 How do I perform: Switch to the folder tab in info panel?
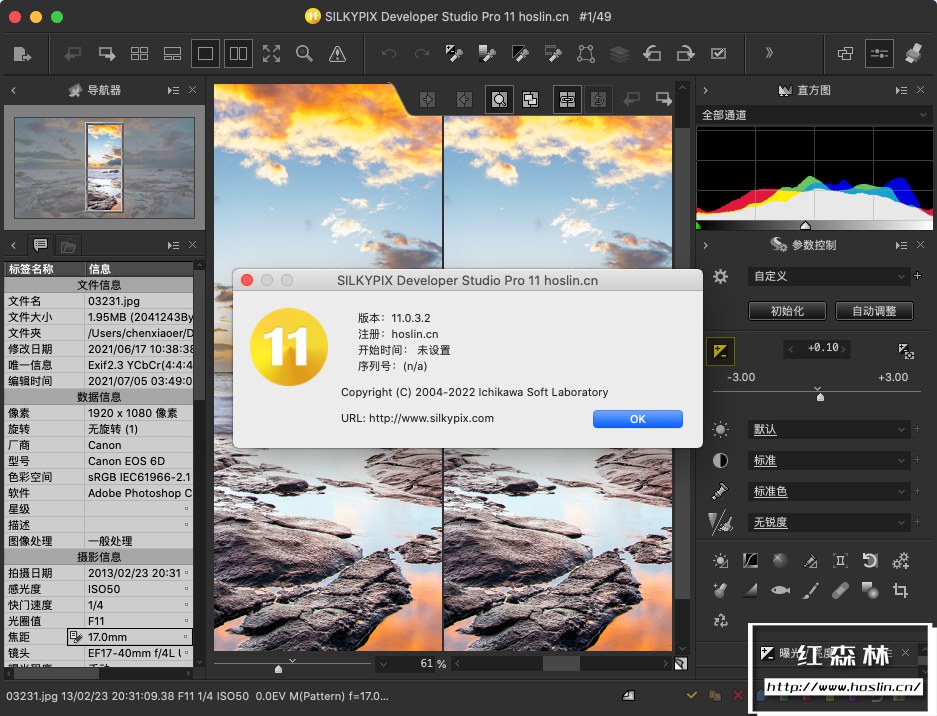pyautogui.click(x=68, y=245)
